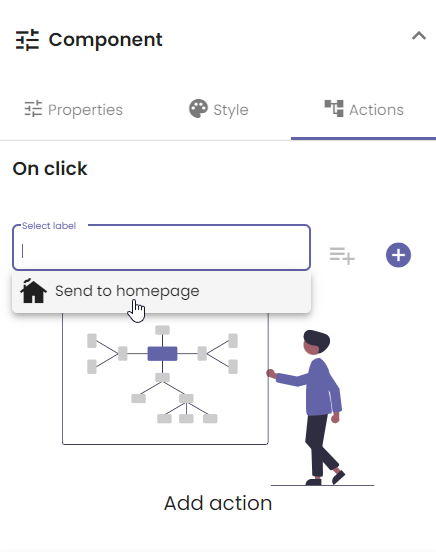Click the purple center node in the diagram
The height and width of the screenshot is (552, 436).
click(x=162, y=353)
